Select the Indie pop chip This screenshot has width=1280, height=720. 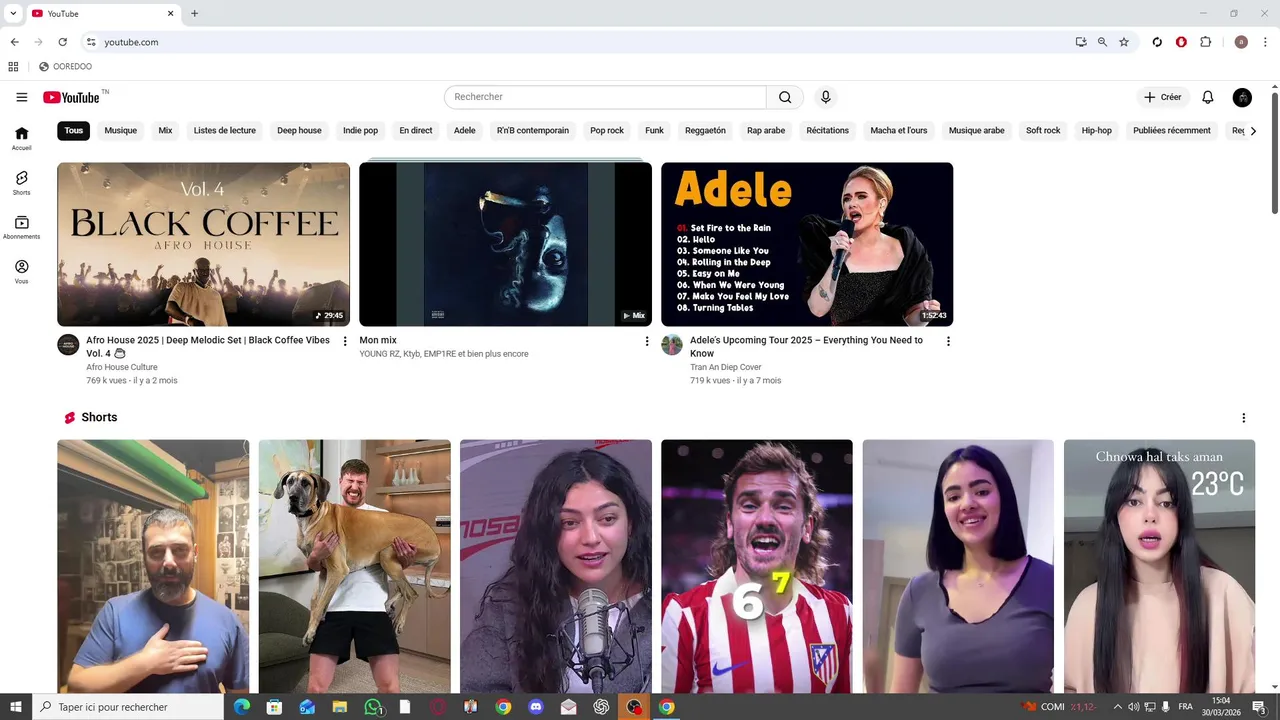tap(360, 130)
